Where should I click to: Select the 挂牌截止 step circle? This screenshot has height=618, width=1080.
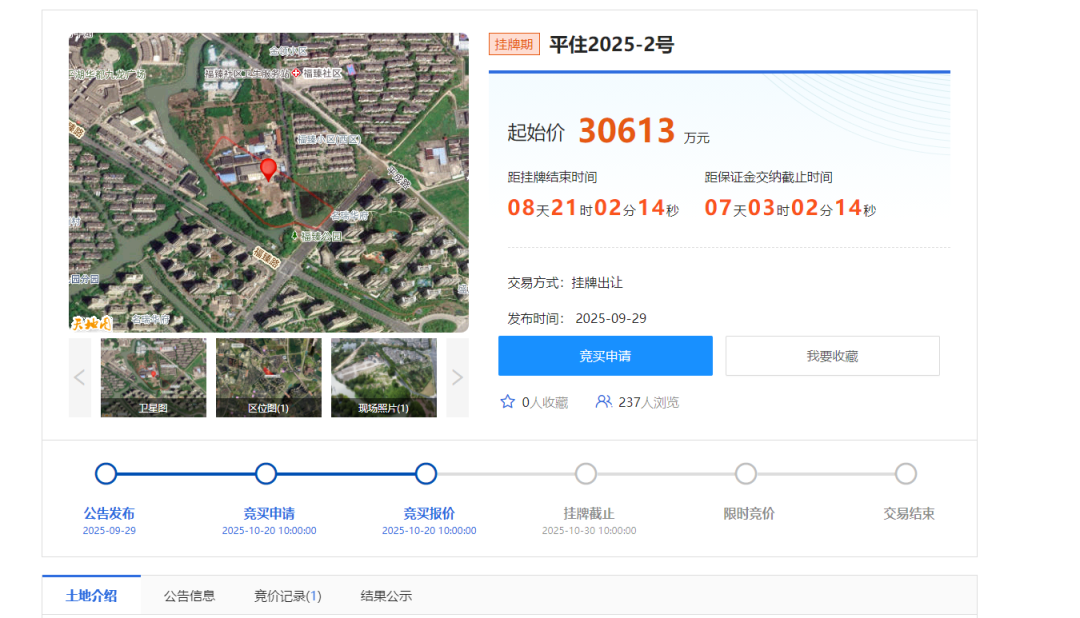tap(586, 474)
